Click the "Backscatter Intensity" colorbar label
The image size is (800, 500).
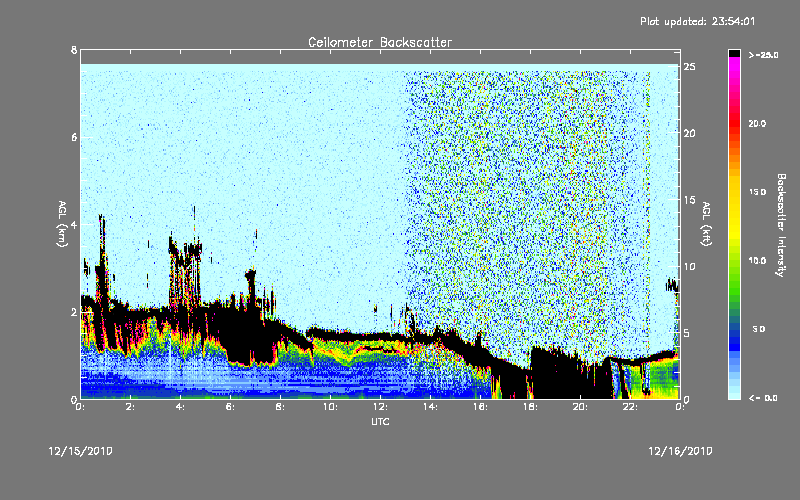click(781, 225)
